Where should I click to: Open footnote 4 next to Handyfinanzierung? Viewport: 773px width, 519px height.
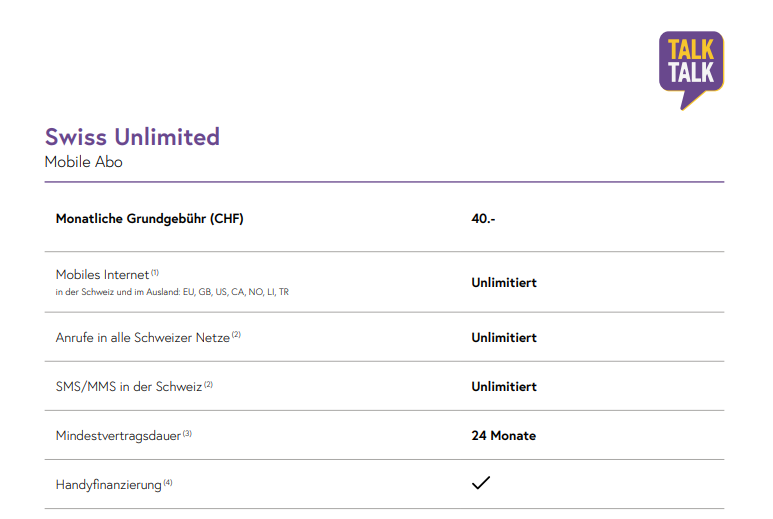168,482
